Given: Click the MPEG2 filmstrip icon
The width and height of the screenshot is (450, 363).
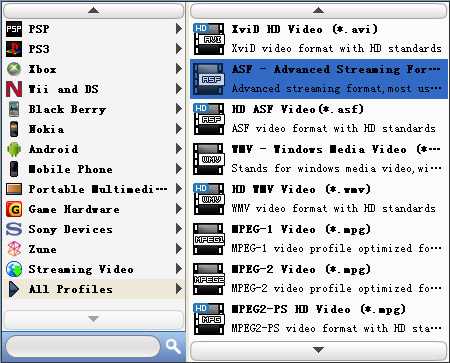Looking at the screenshot, I should pyautogui.click(x=209, y=279).
